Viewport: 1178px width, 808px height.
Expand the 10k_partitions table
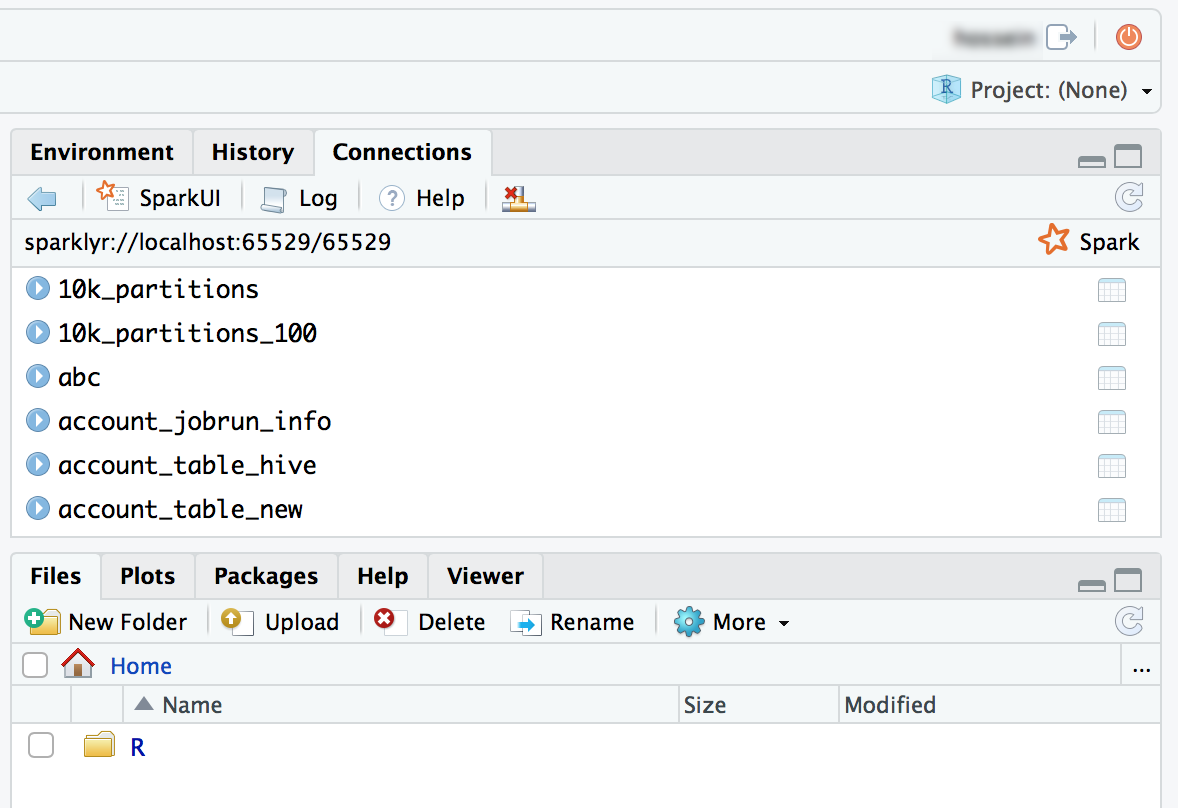click(x=37, y=288)
